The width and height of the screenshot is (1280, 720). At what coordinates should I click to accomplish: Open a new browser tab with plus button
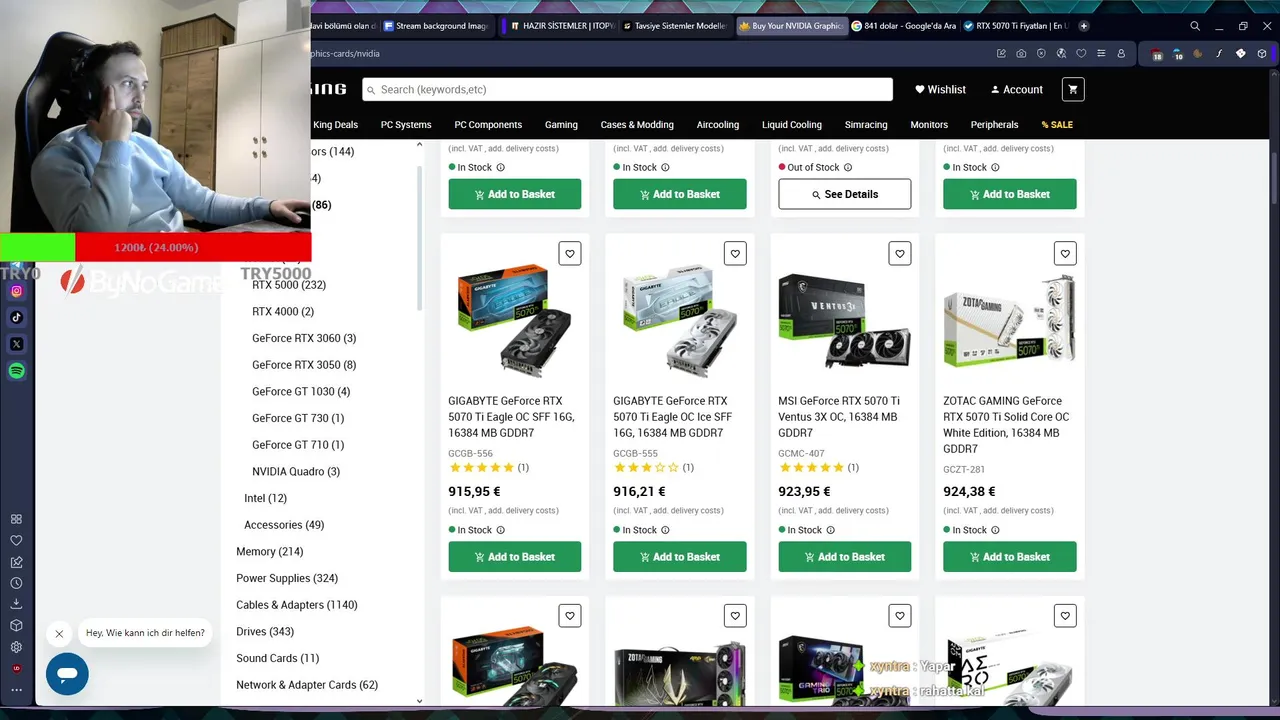1084,26
